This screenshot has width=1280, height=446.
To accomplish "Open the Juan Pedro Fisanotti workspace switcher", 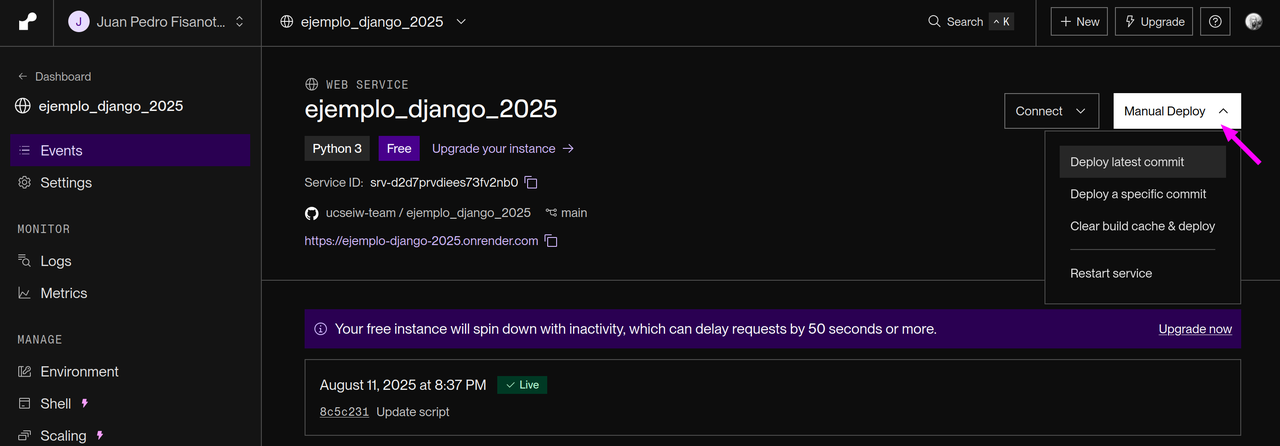I will [157, 22].
